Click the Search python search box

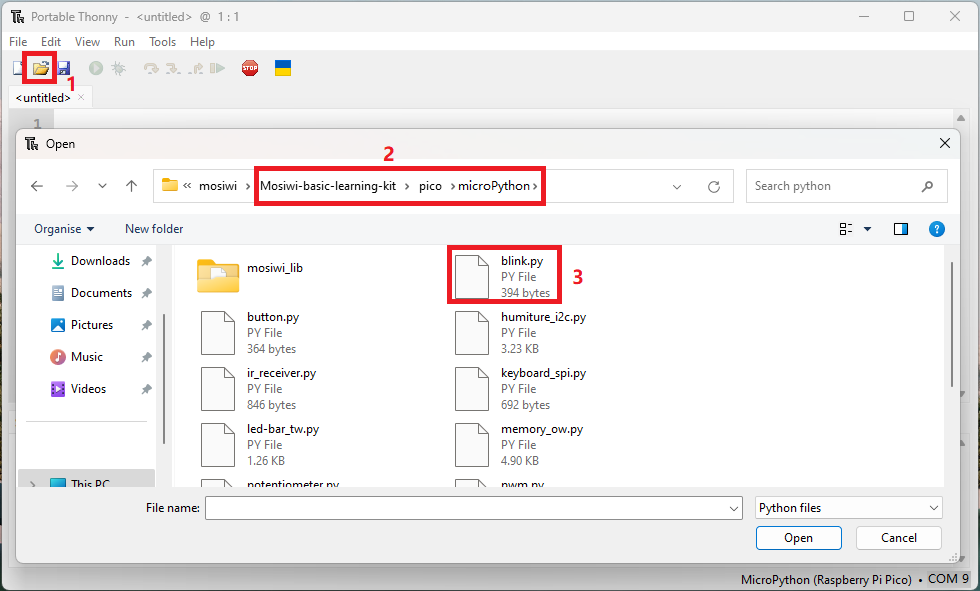846,186
